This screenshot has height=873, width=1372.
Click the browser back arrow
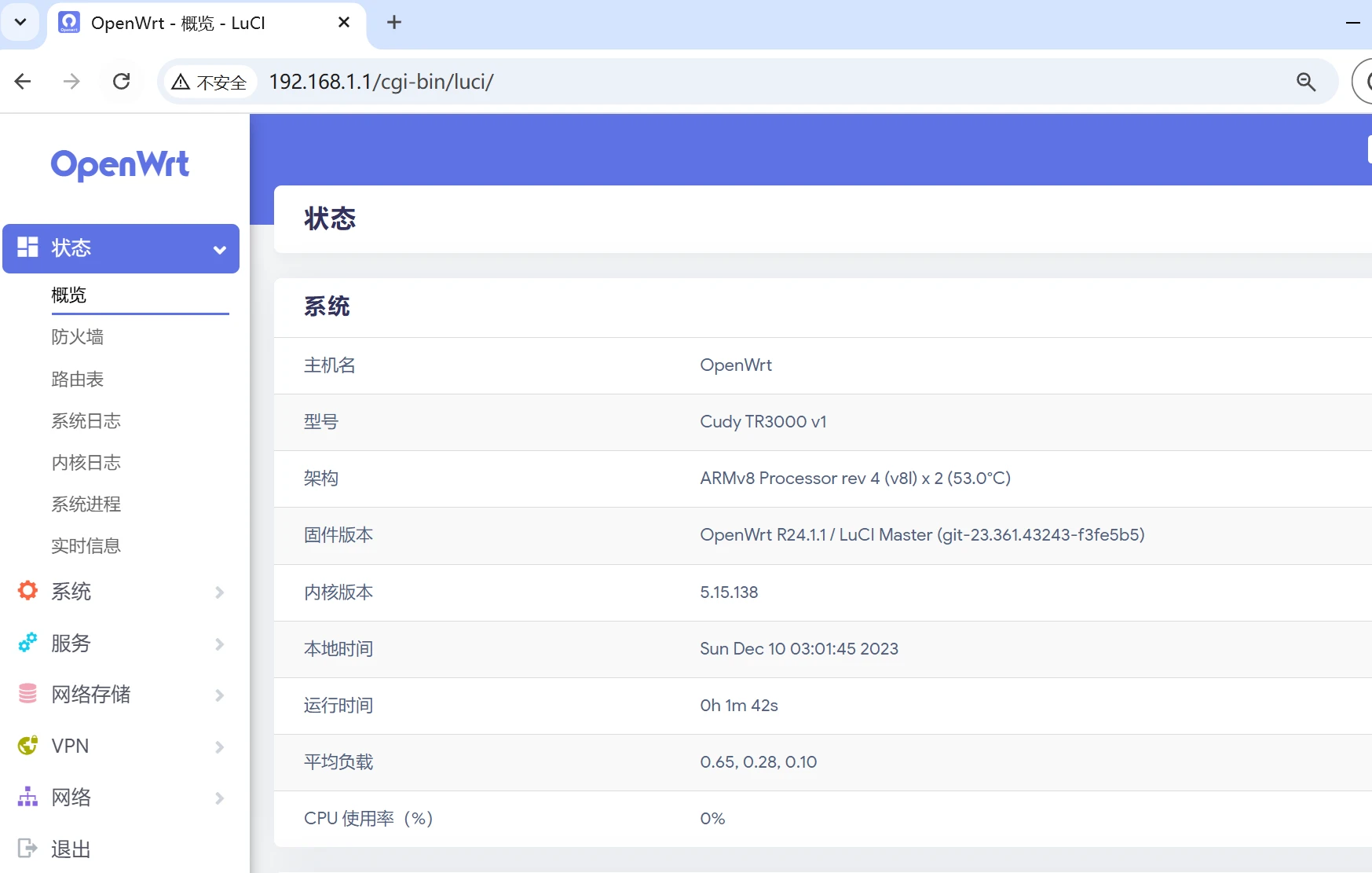click(x=23, y=82)
